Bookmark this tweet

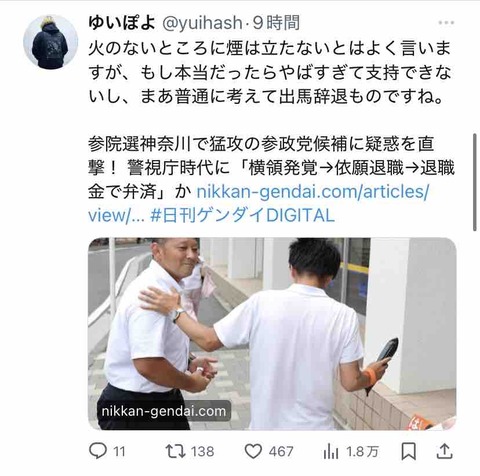pyautogui.click(x=408, y=452)
